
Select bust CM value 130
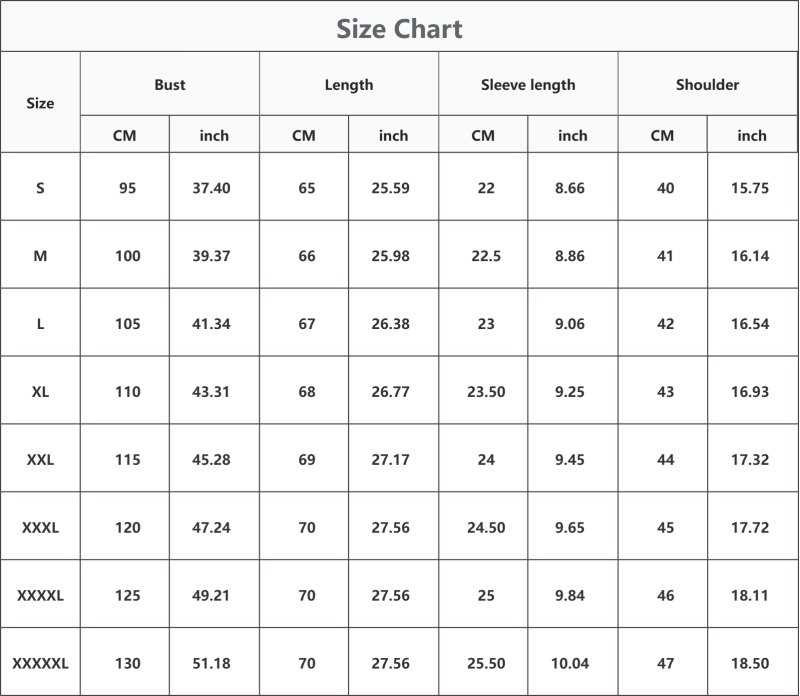click(x=128, y=663)
